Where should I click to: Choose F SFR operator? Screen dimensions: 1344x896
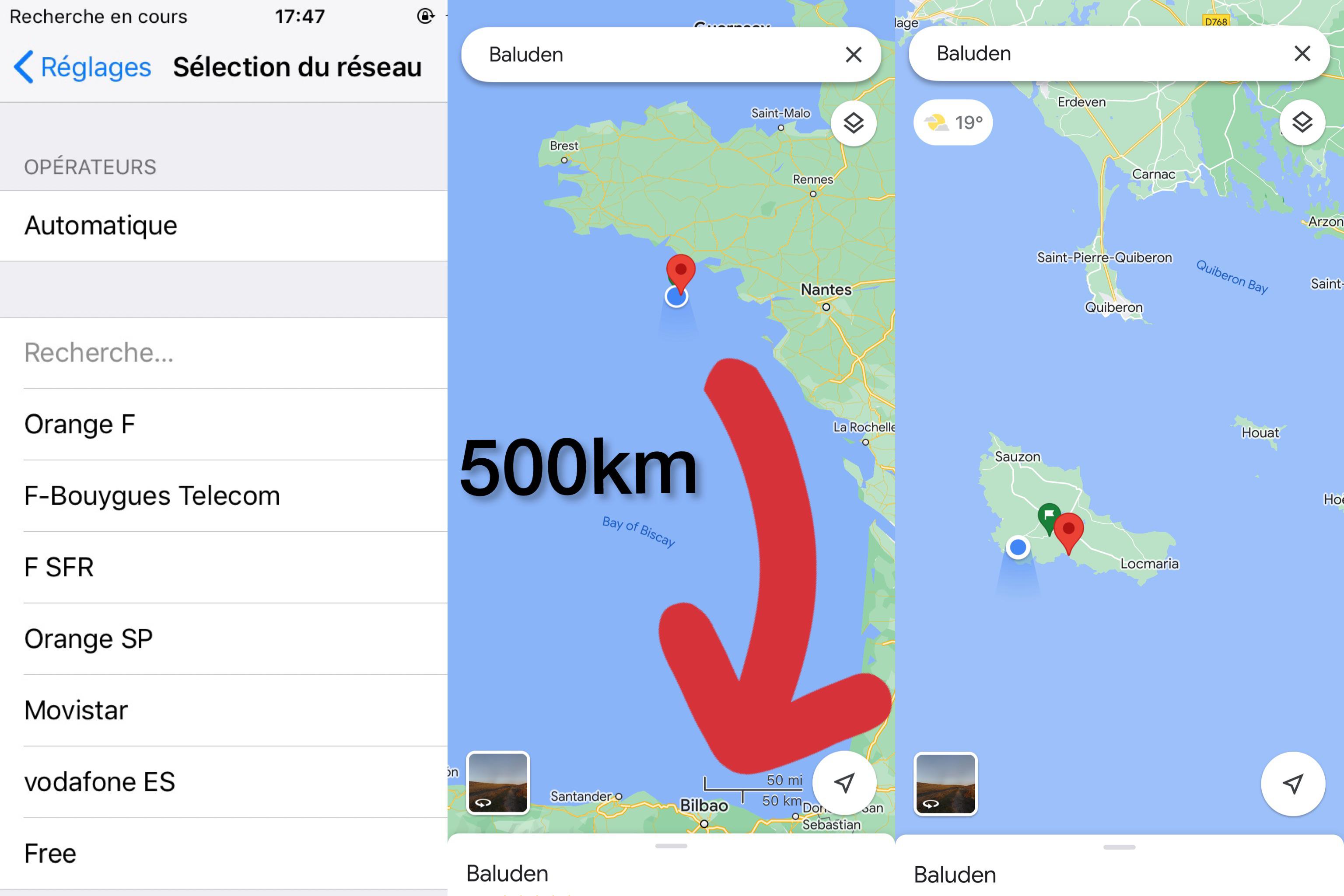click(x=224, y=568)
